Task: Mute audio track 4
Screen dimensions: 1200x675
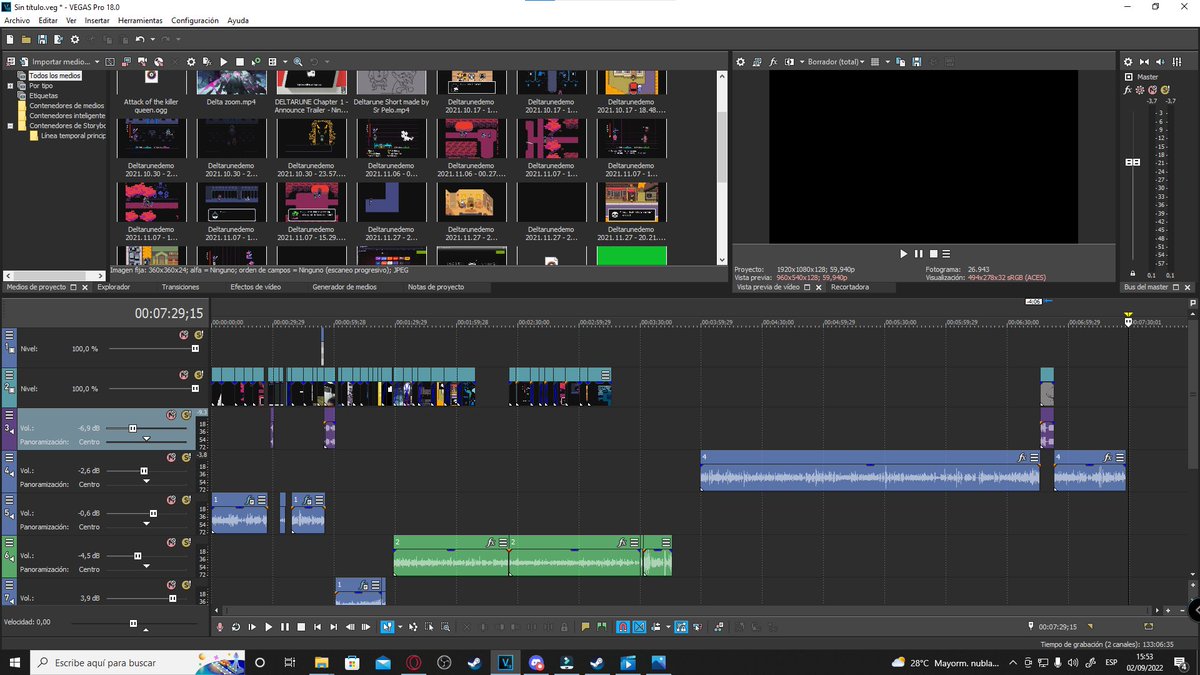Action: (171, 457)
